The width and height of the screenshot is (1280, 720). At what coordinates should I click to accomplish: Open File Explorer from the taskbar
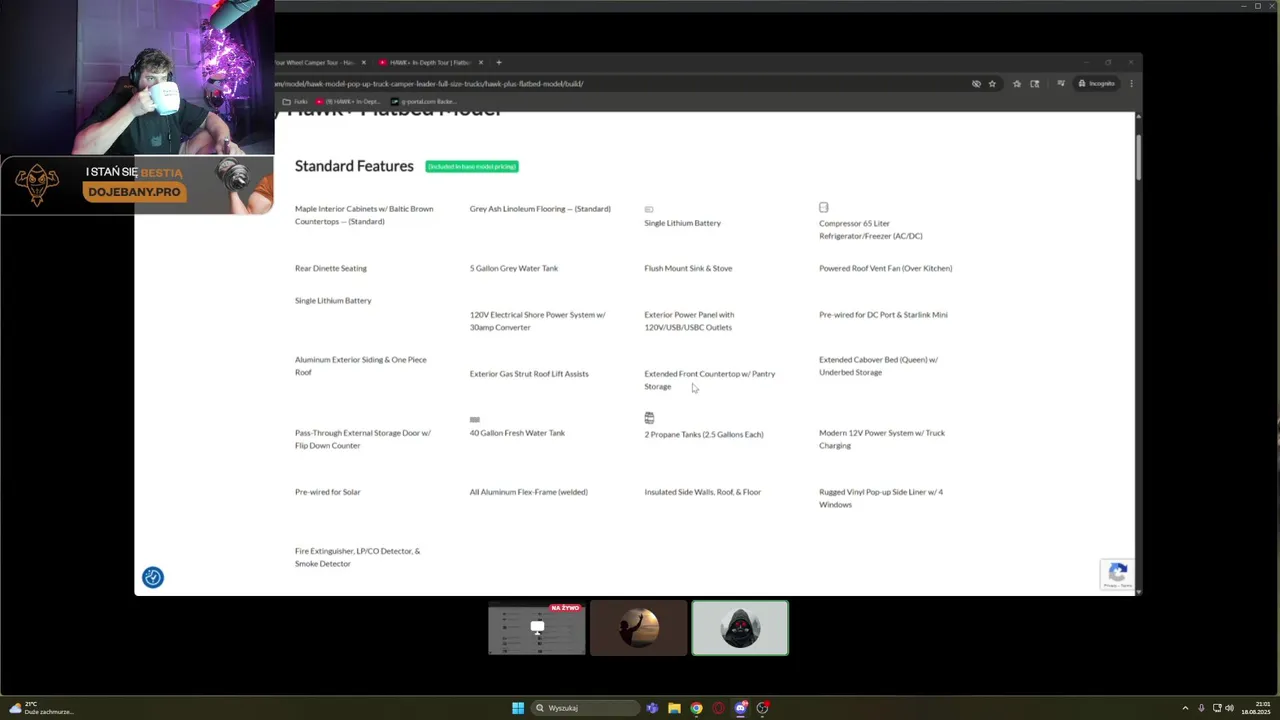pyautogui.click(x=674, y=708)
